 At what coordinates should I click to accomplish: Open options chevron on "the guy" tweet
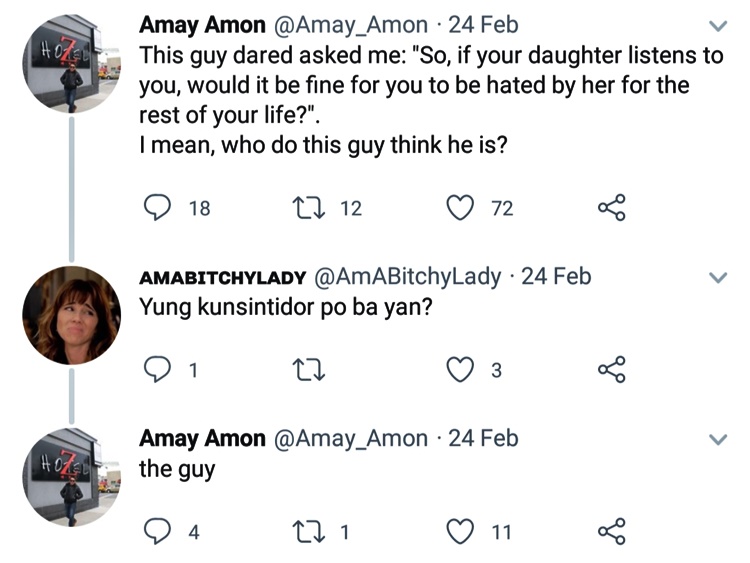click(x=717, y=440)
